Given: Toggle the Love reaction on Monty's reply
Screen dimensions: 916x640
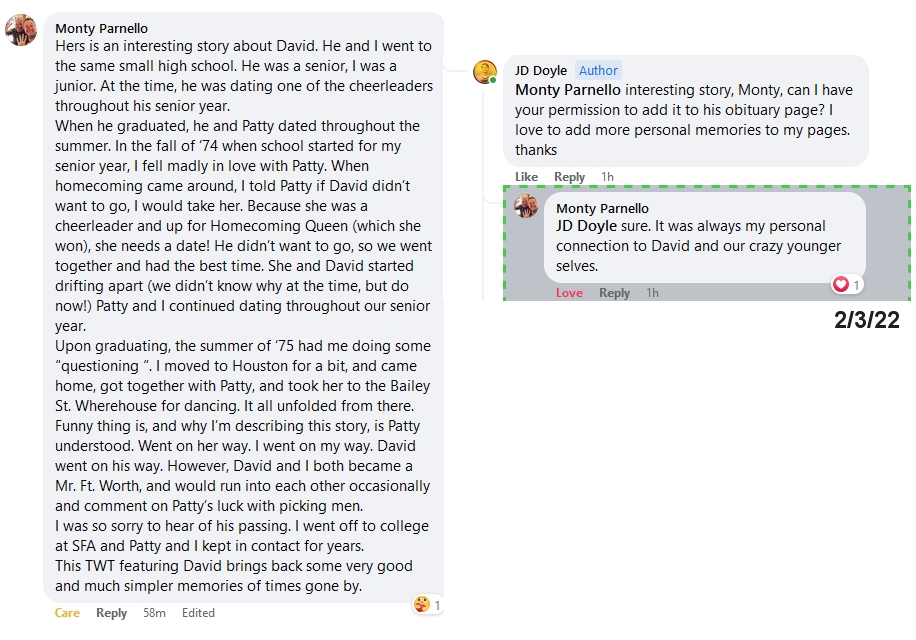Looking at the screenshot, I should point(569,293).
